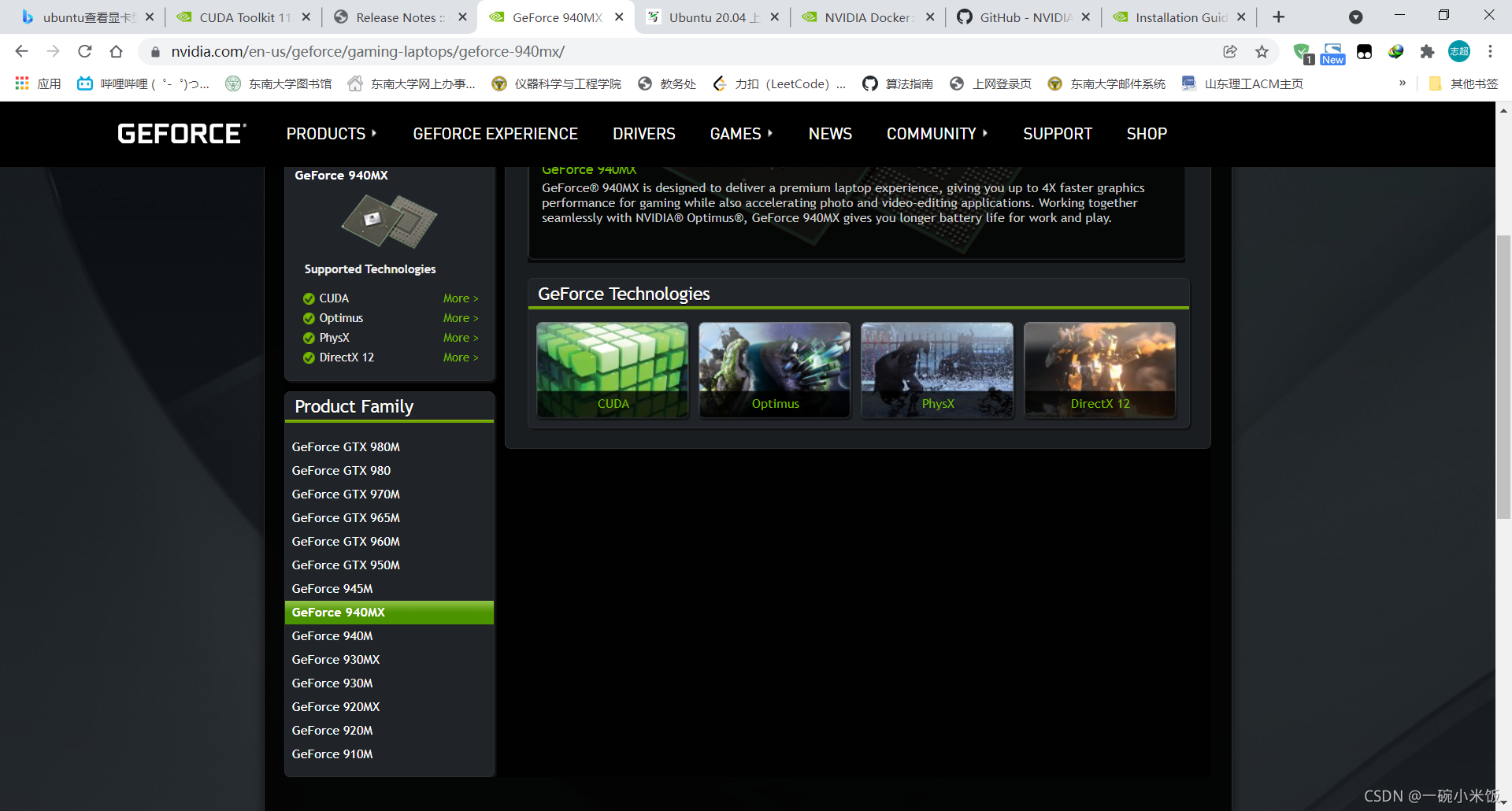
Task: Open the SUPPORT page
Action: pos(1058,134)
